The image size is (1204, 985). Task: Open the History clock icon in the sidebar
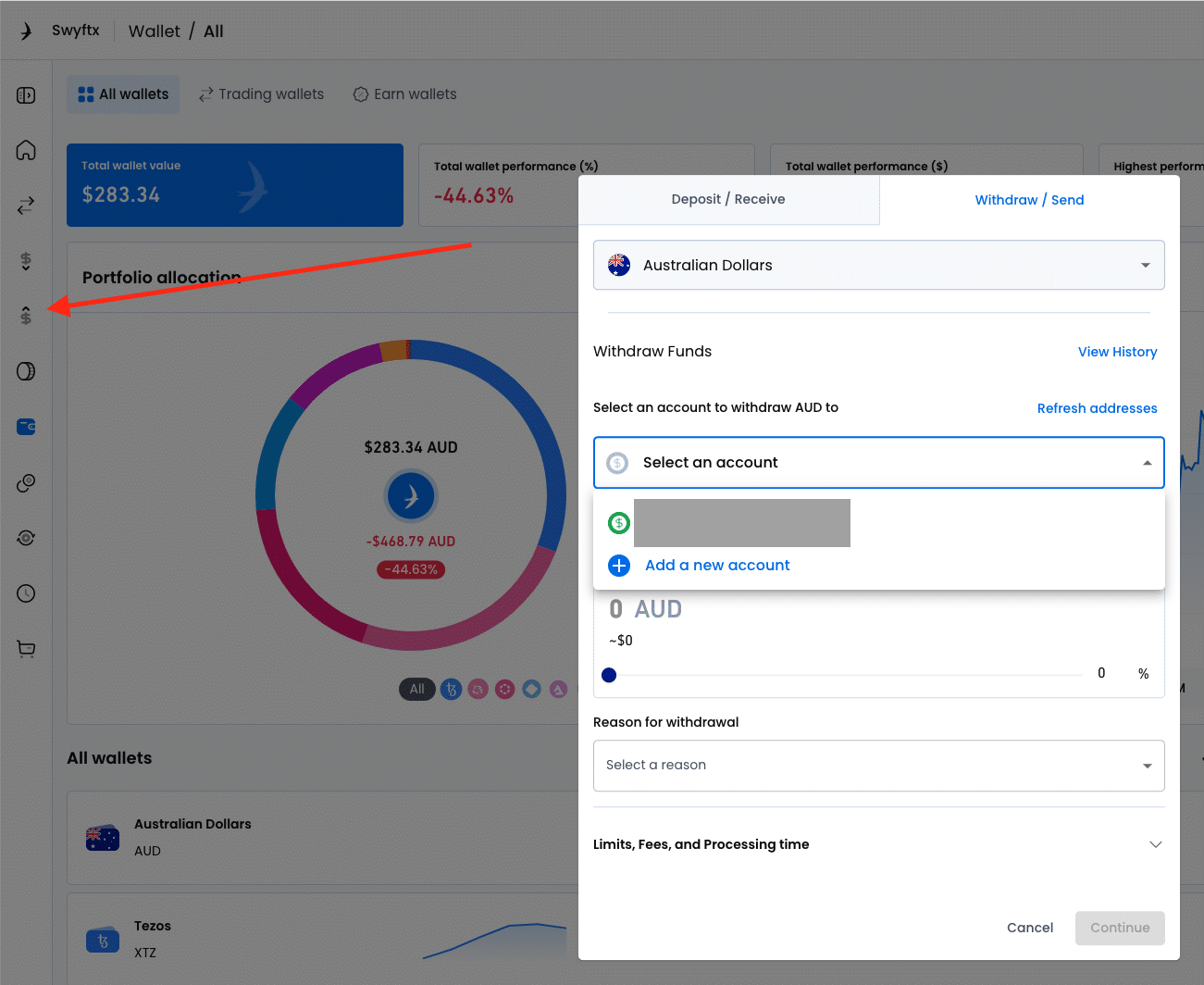[x=26, y=593]
